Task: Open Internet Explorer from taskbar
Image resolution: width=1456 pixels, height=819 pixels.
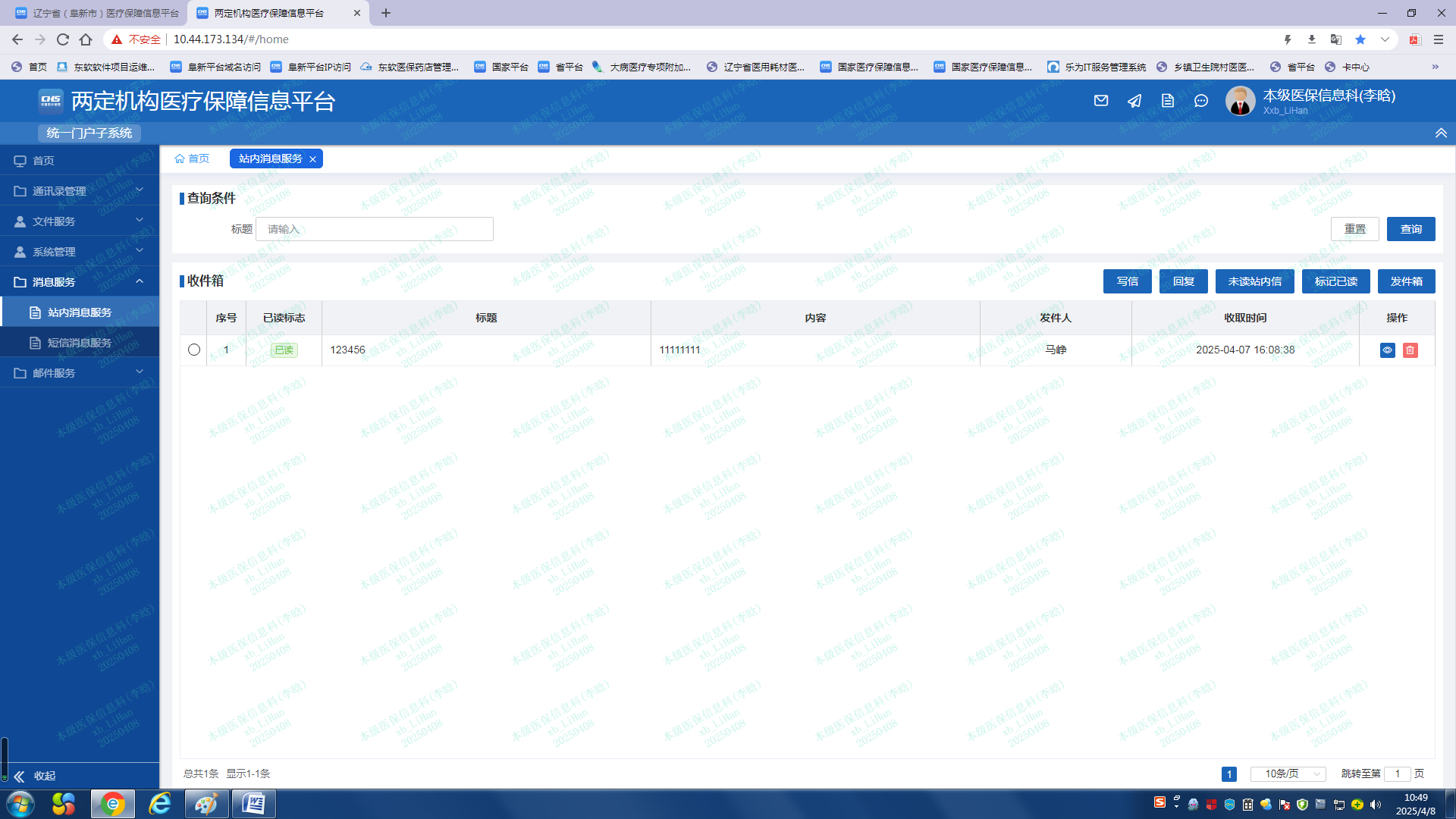Action: (160, 804)
